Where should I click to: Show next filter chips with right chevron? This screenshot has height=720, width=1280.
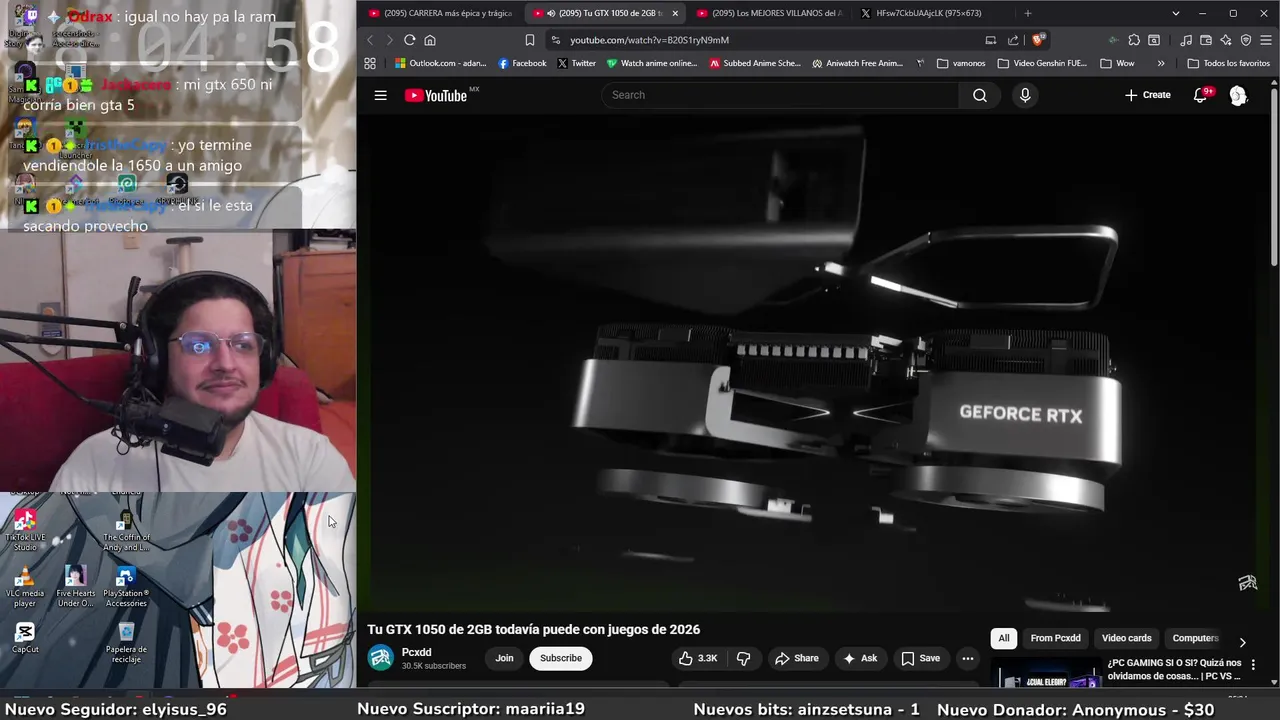[1242, 642]
